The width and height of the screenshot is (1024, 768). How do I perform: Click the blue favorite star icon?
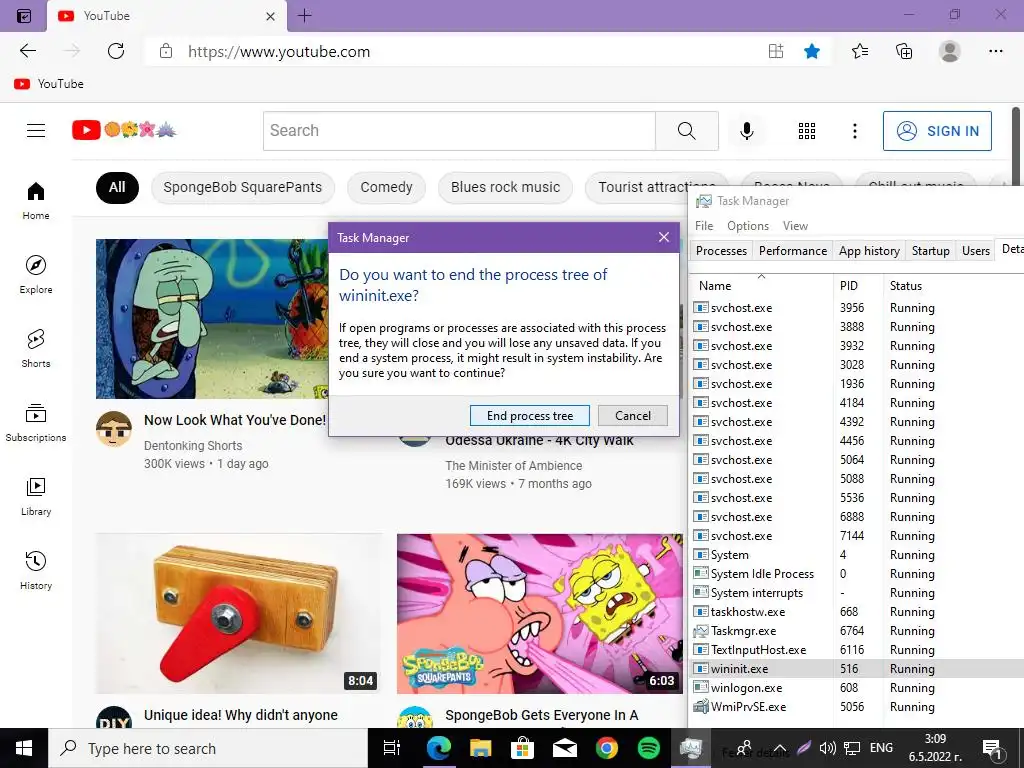[x=812, y=51]
